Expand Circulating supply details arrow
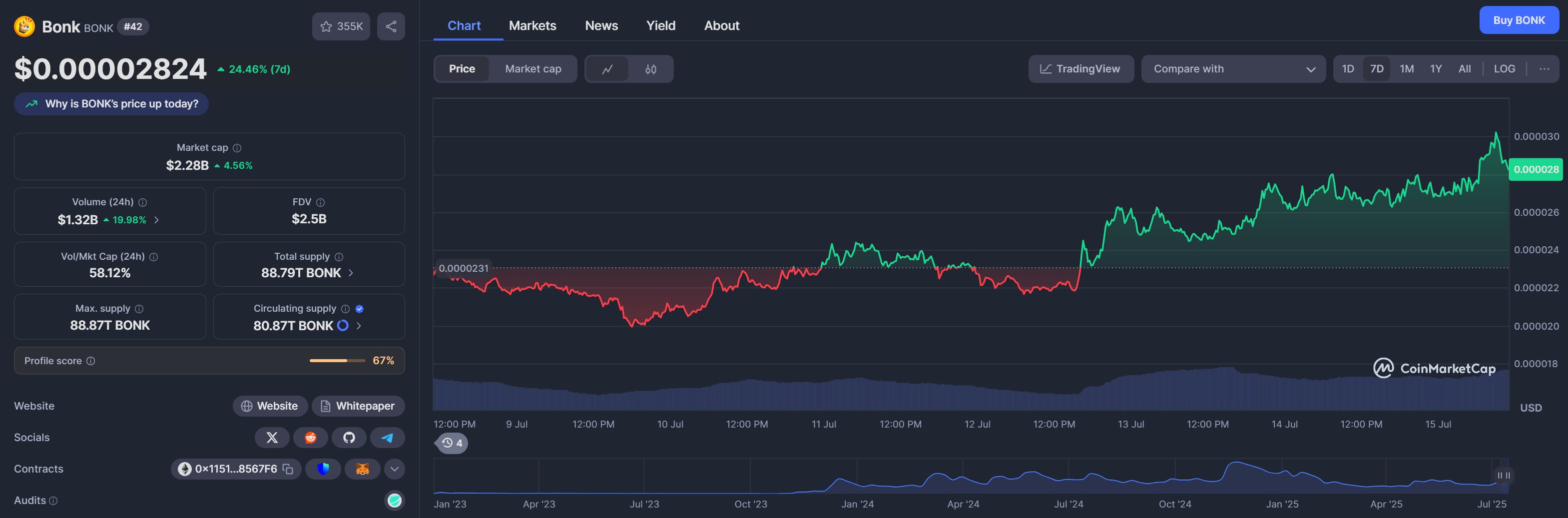This screenshot has width=1568, height=518. 359,326
